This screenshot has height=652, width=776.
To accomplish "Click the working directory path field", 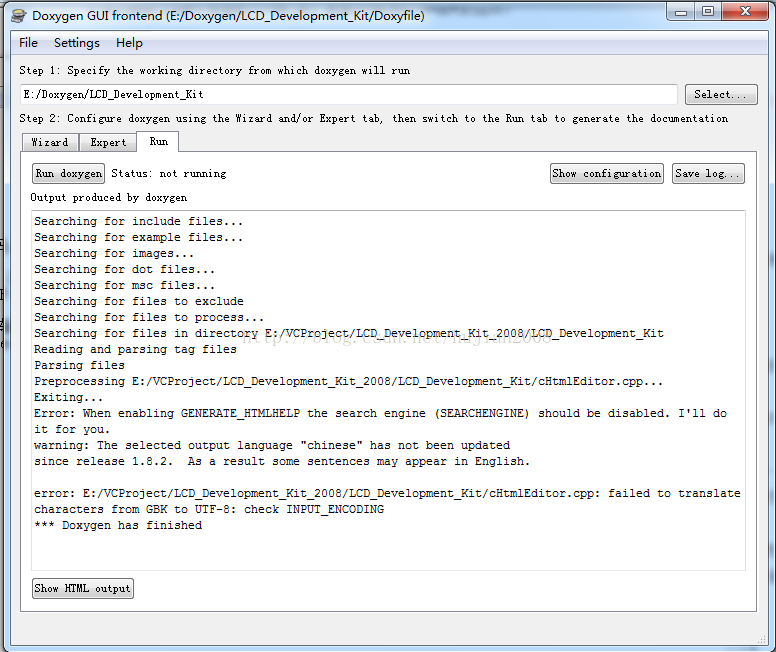I will point(349,95).
